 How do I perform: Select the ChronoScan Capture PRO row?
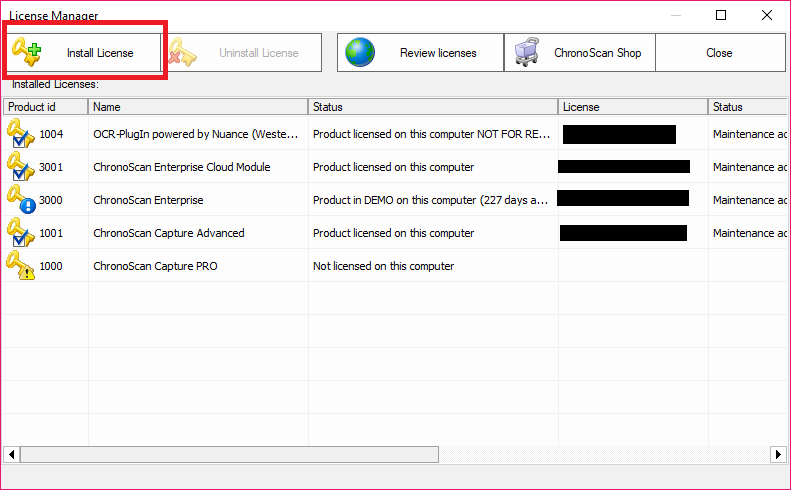click(155, 266)
